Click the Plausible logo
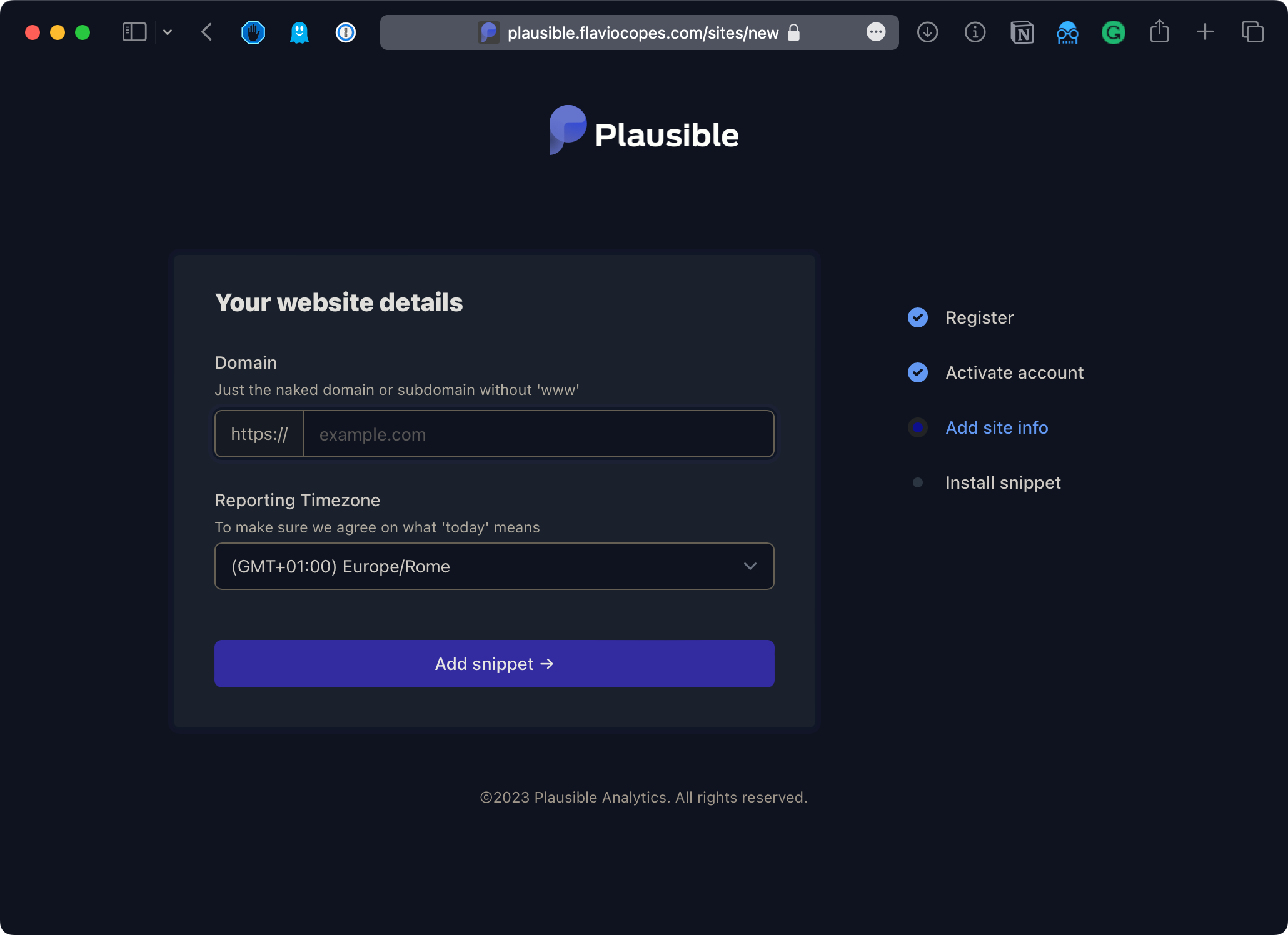Image resolution: width=1288 pixels, height=935 pixels. [x=644, y=131]
